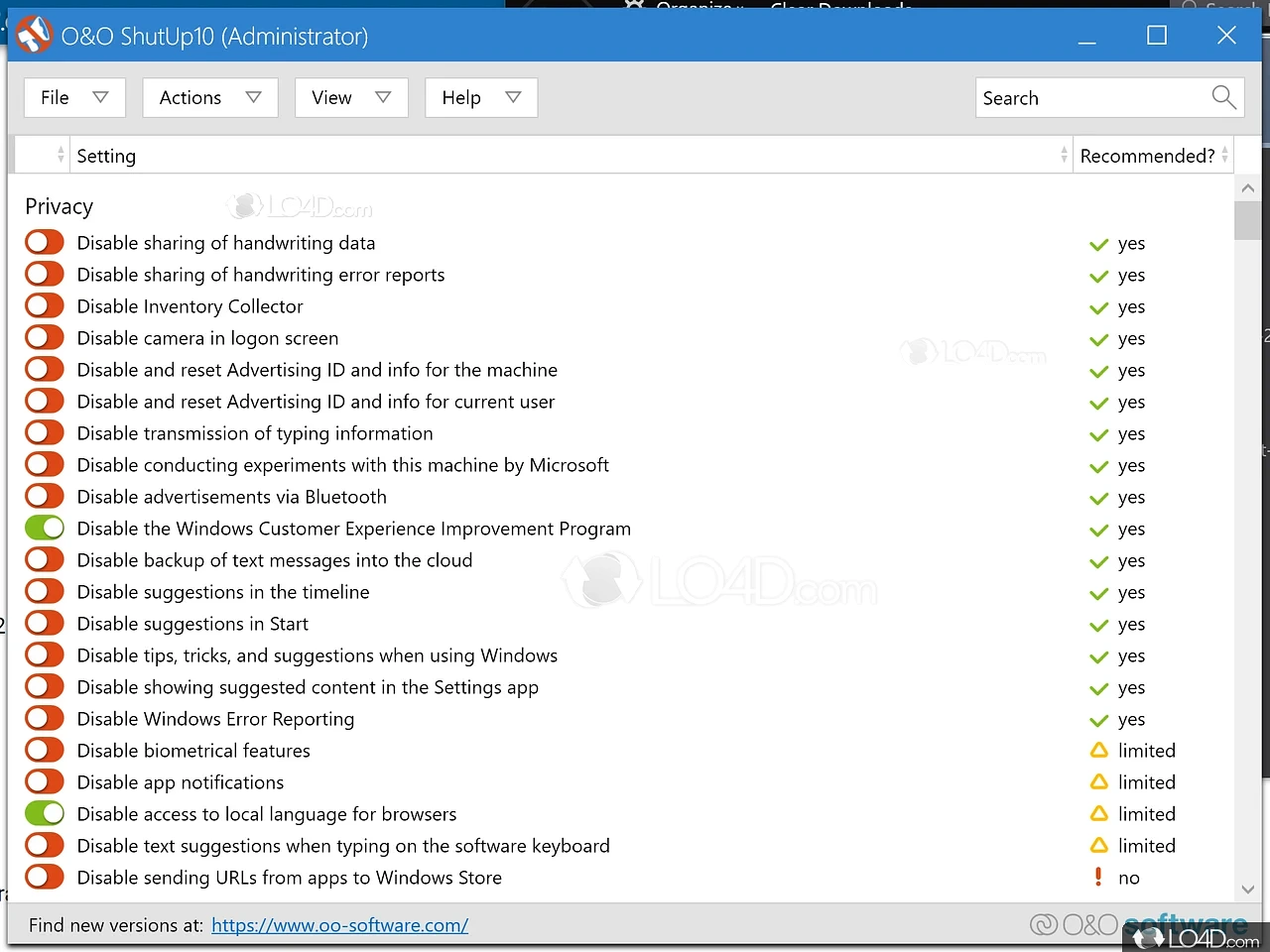The image size is (1270, 952).
Task: Turn off access to local language toggle
Action: pyautogui.click(x=45, y=813)
